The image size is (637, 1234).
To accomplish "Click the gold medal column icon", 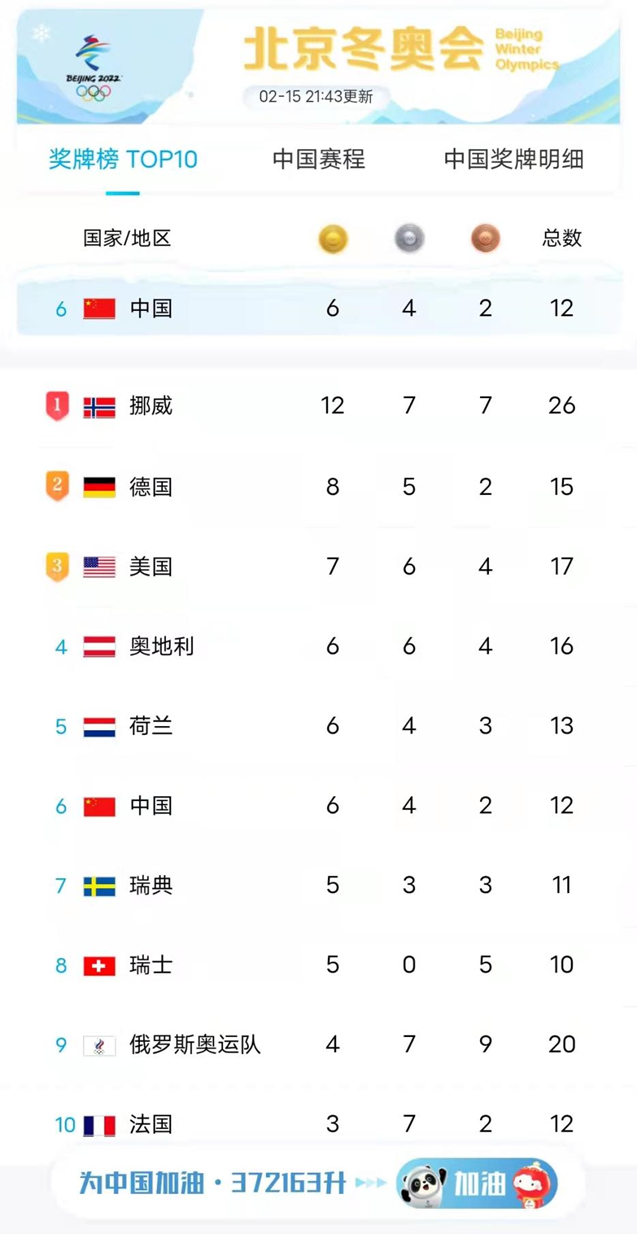I will point(332,239).
